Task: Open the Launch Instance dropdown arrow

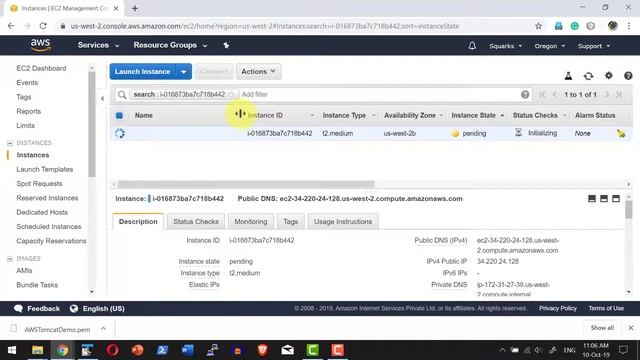Action: [184, 71]
